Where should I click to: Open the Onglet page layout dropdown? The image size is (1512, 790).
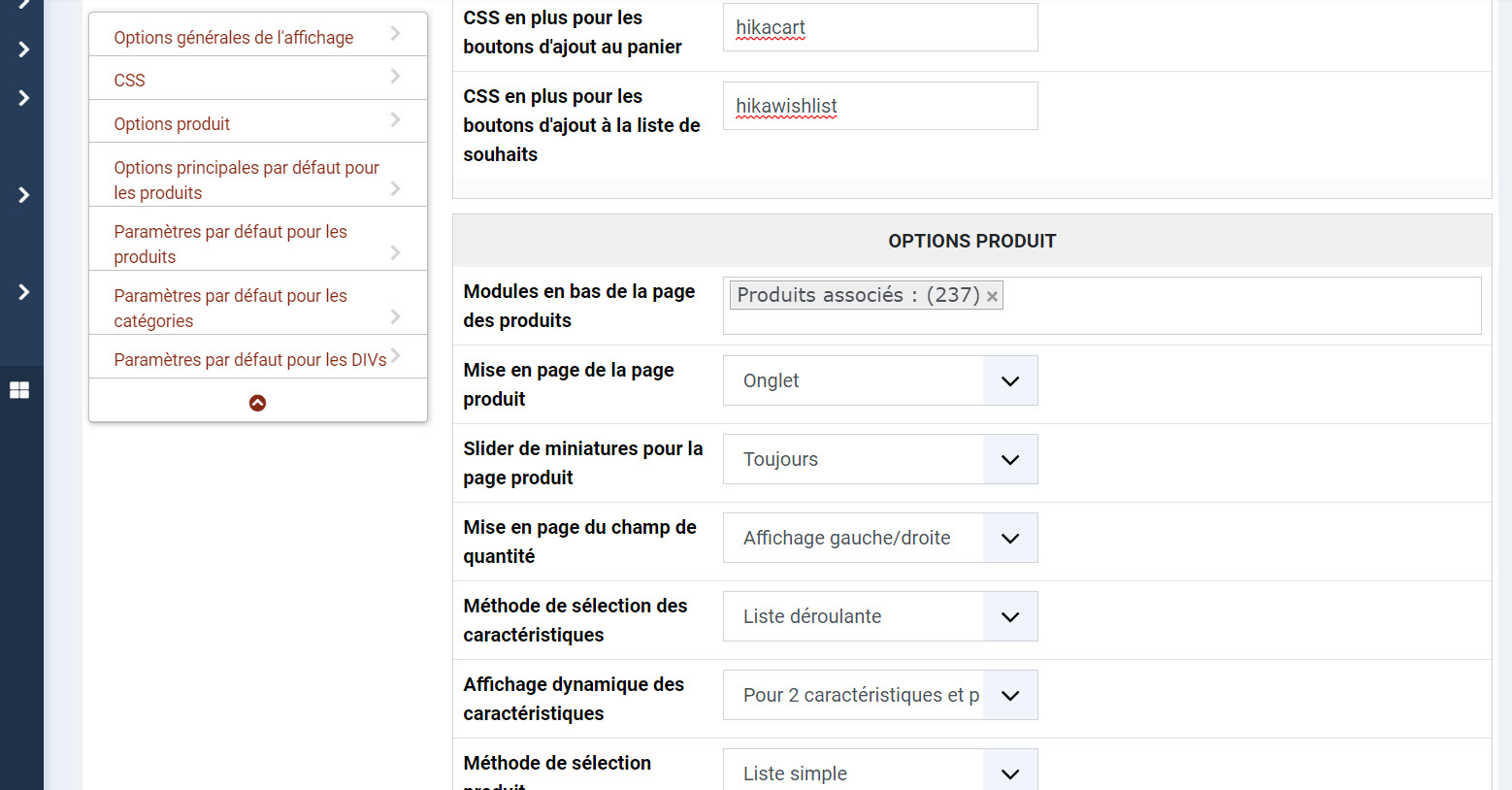[x=880, y=380]
